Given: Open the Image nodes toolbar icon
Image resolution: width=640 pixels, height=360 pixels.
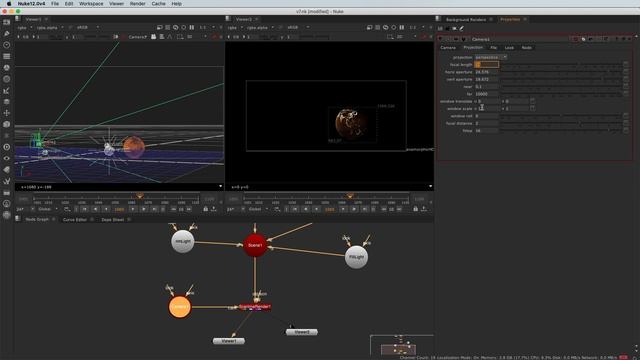Looking at the screenshot, I should tap(7, 22).
